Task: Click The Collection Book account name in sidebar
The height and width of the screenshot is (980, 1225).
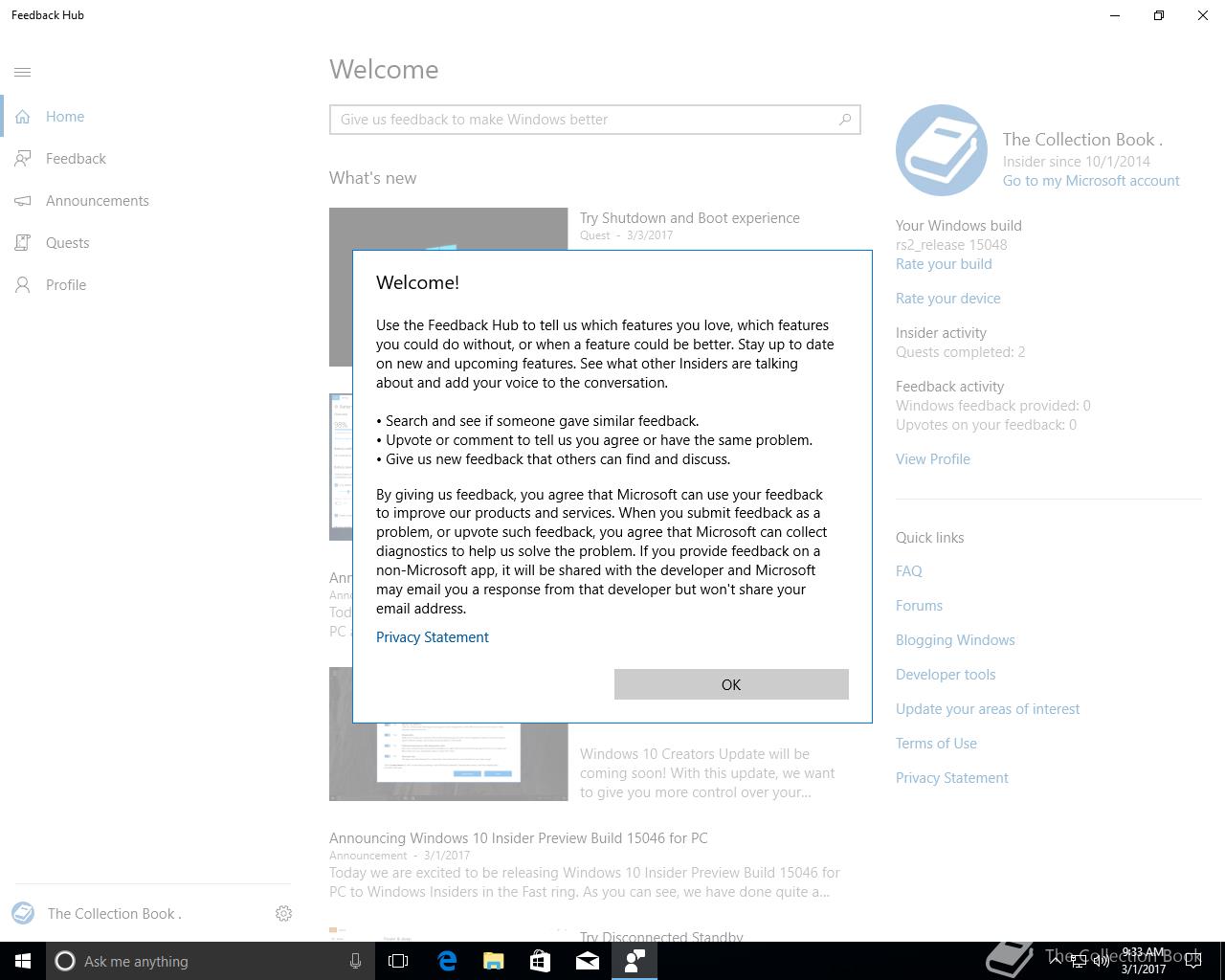Action: click(115, 914)
